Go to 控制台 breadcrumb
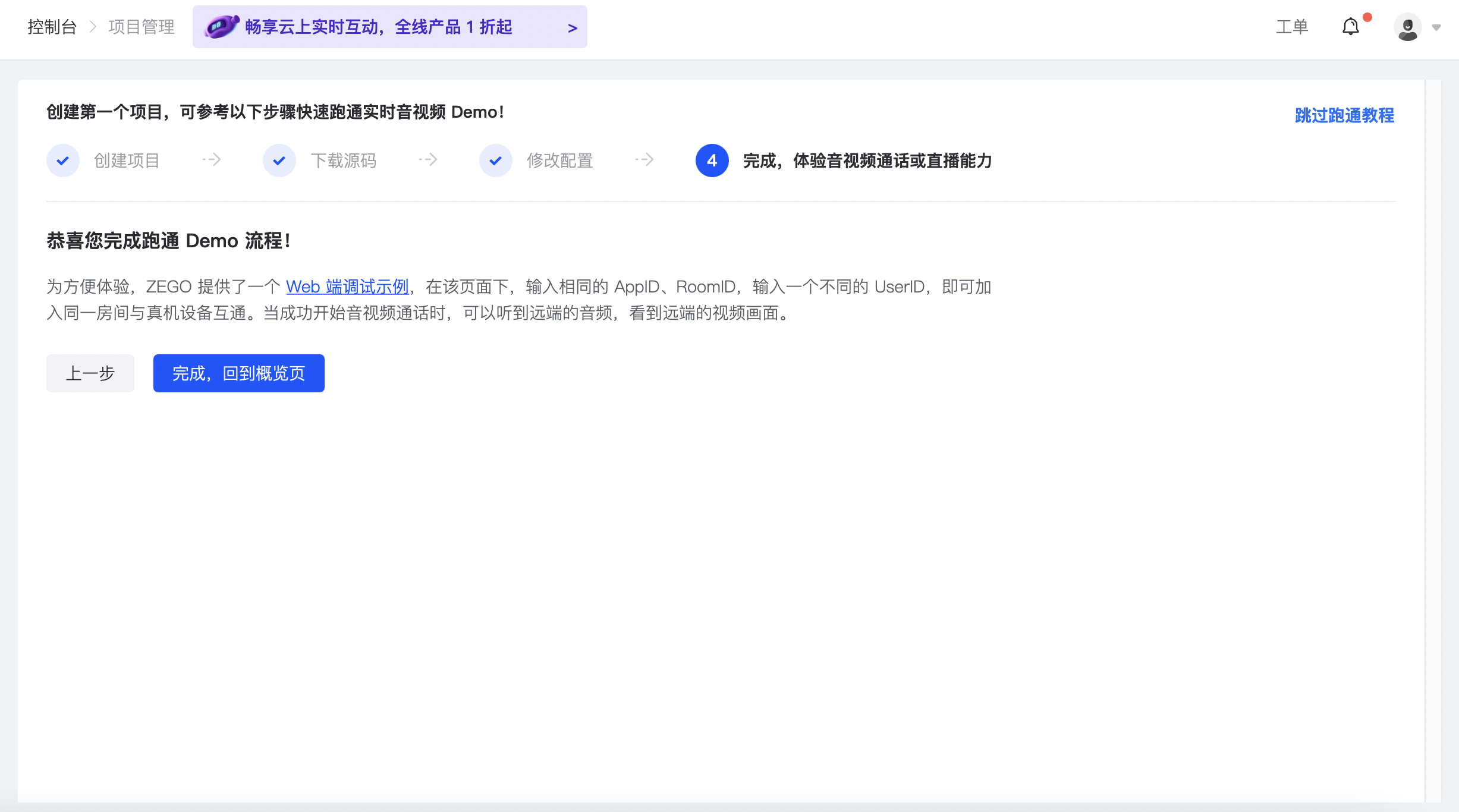Viewport: 1459px width, 812px height. pyautogui.click(x=52, y=27)
